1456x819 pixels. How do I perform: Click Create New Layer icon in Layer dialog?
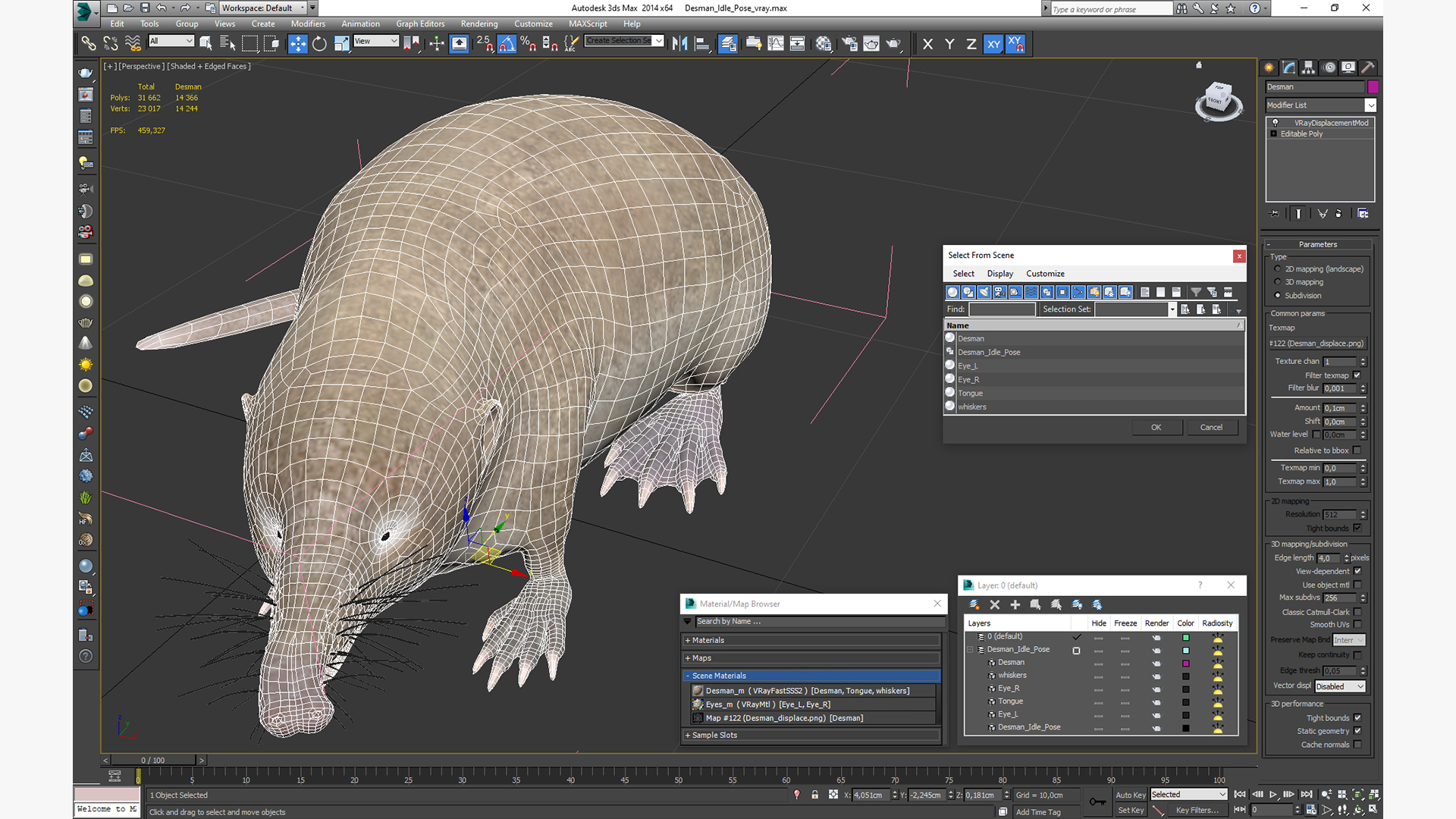click(x=974, y=604)
